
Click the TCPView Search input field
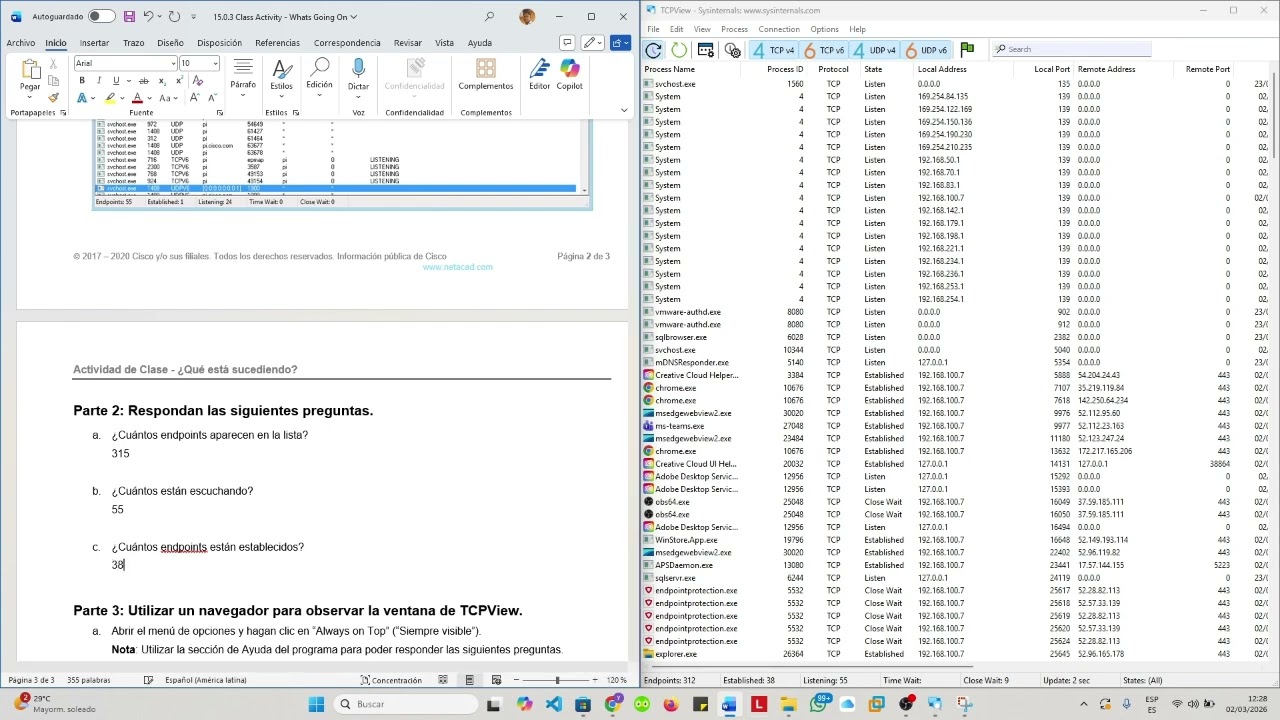(1072, 49)
